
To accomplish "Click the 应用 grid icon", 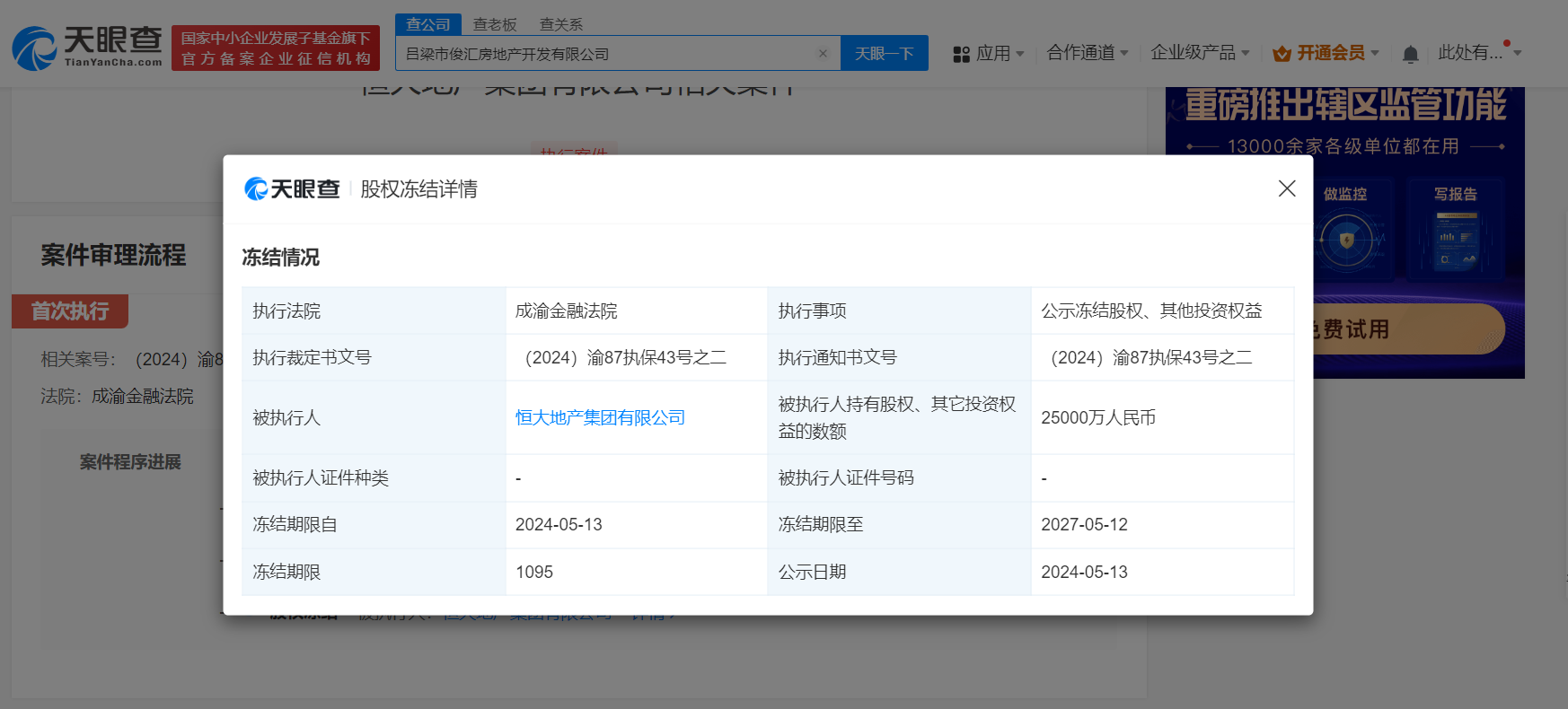I will tap(961, 54).
